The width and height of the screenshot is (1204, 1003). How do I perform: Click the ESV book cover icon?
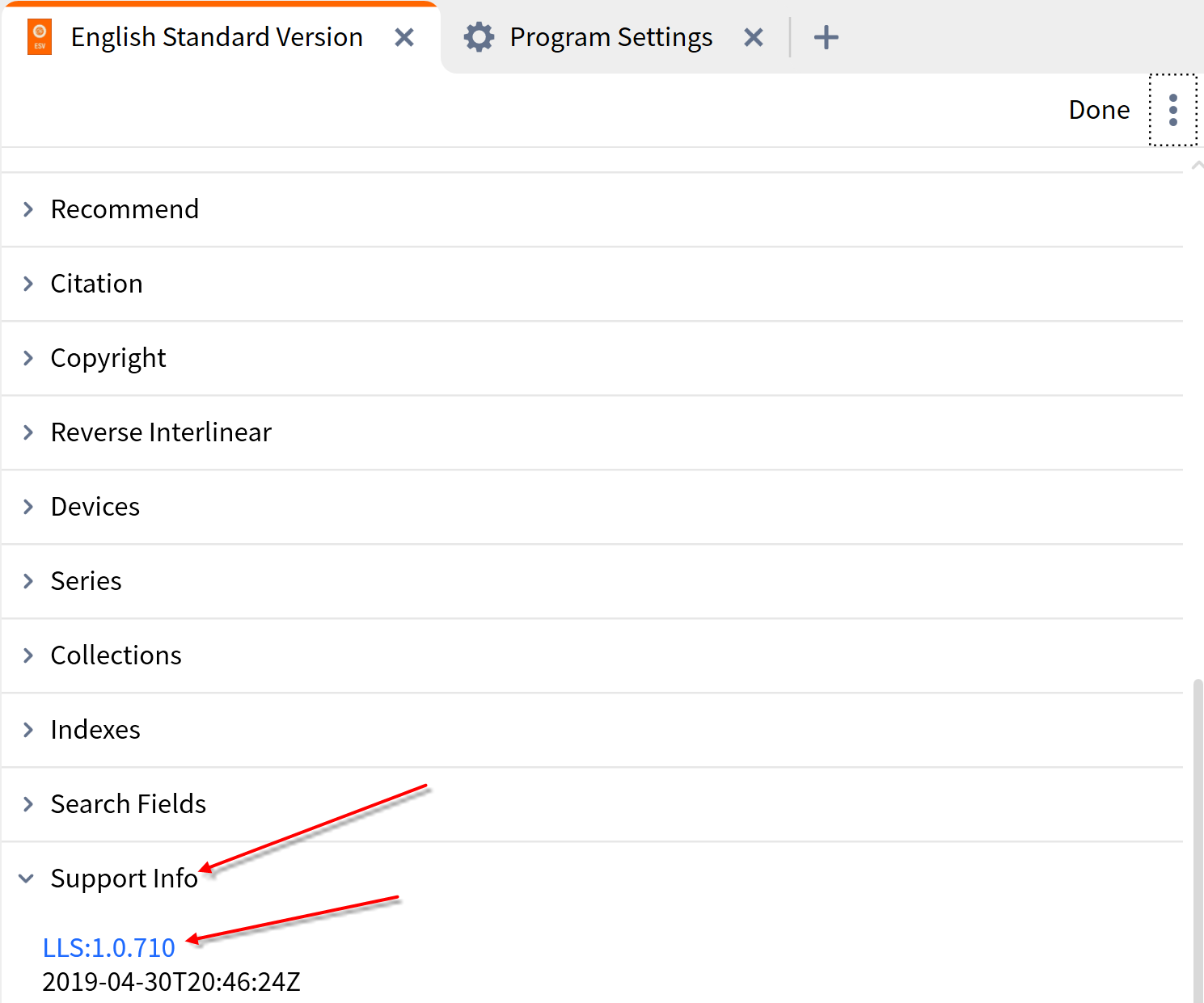(40, 38)
